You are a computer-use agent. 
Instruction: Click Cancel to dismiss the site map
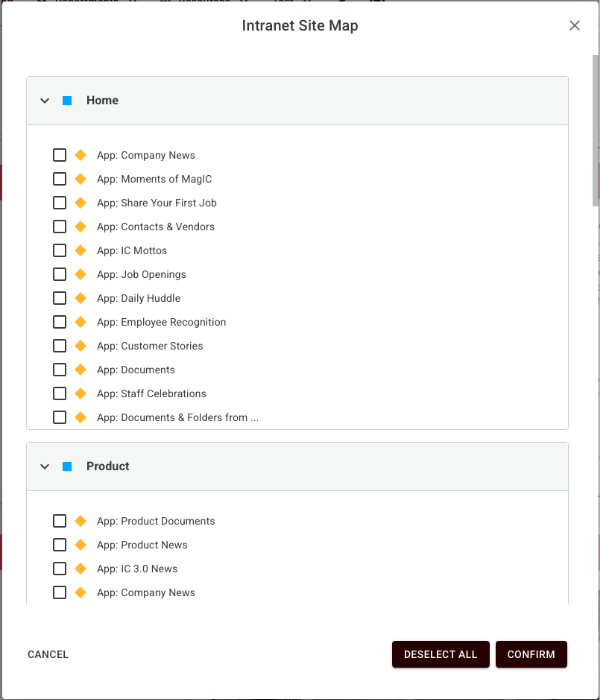coord(48,655)
